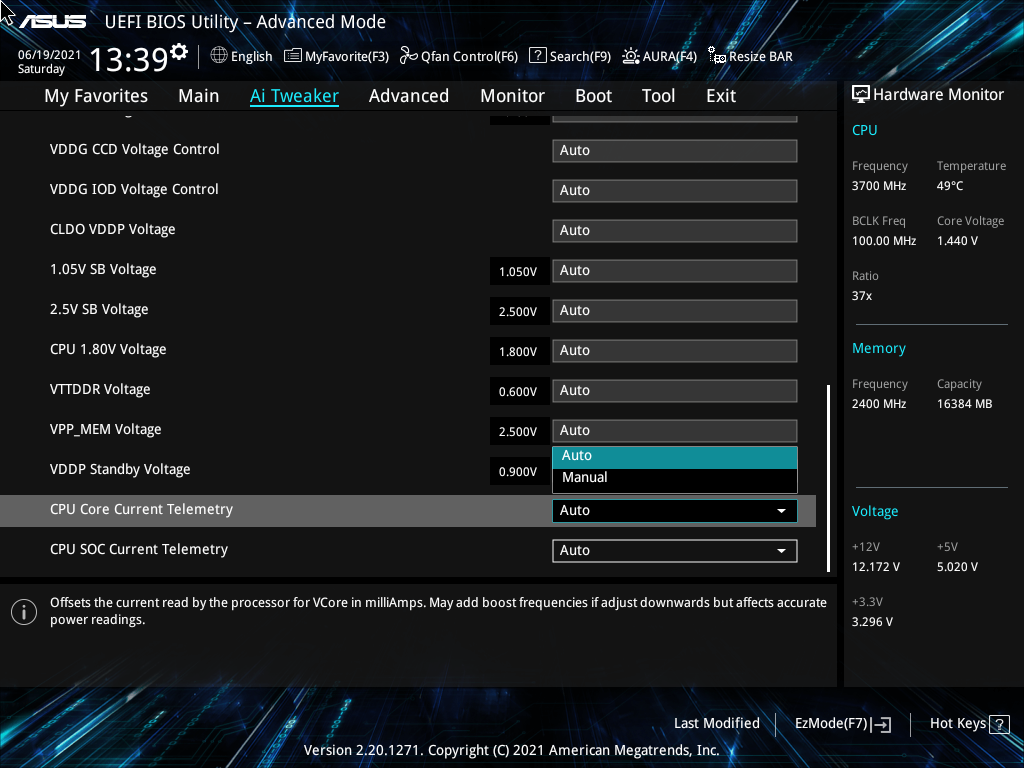Switch to EzMode with the F7 button

[x=841, y=723]
